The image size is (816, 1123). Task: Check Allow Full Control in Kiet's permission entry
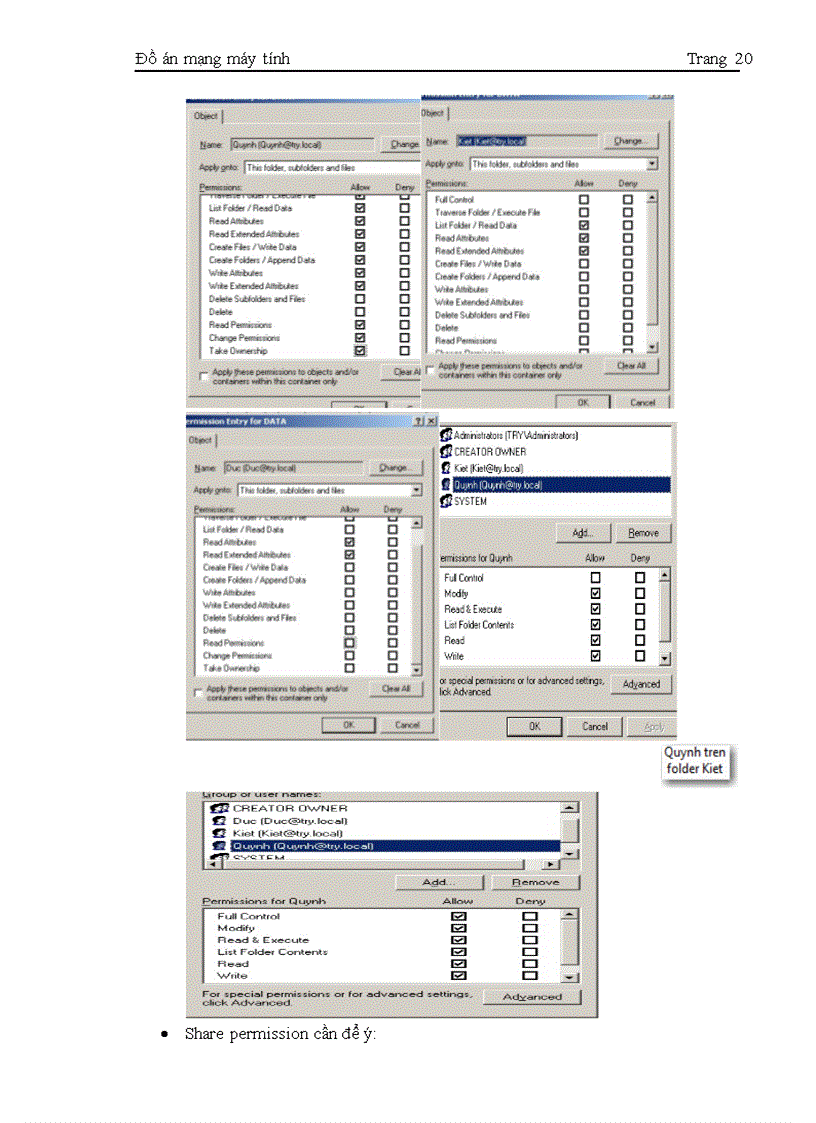pyautogui.click(x=584, y=200)
